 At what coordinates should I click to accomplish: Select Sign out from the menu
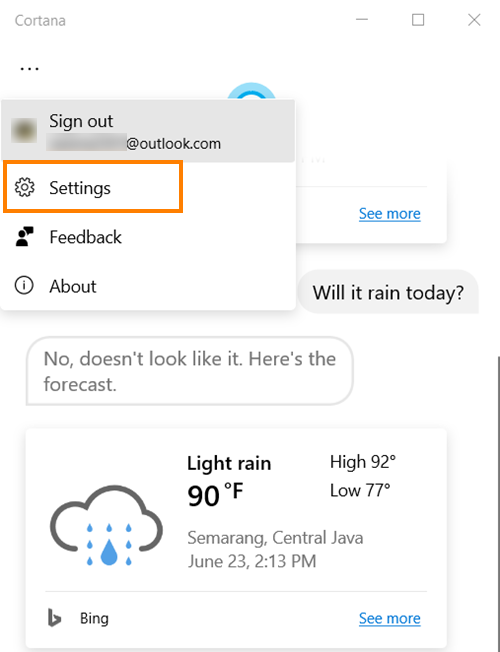pyautogui.click(x=148, y=131)
